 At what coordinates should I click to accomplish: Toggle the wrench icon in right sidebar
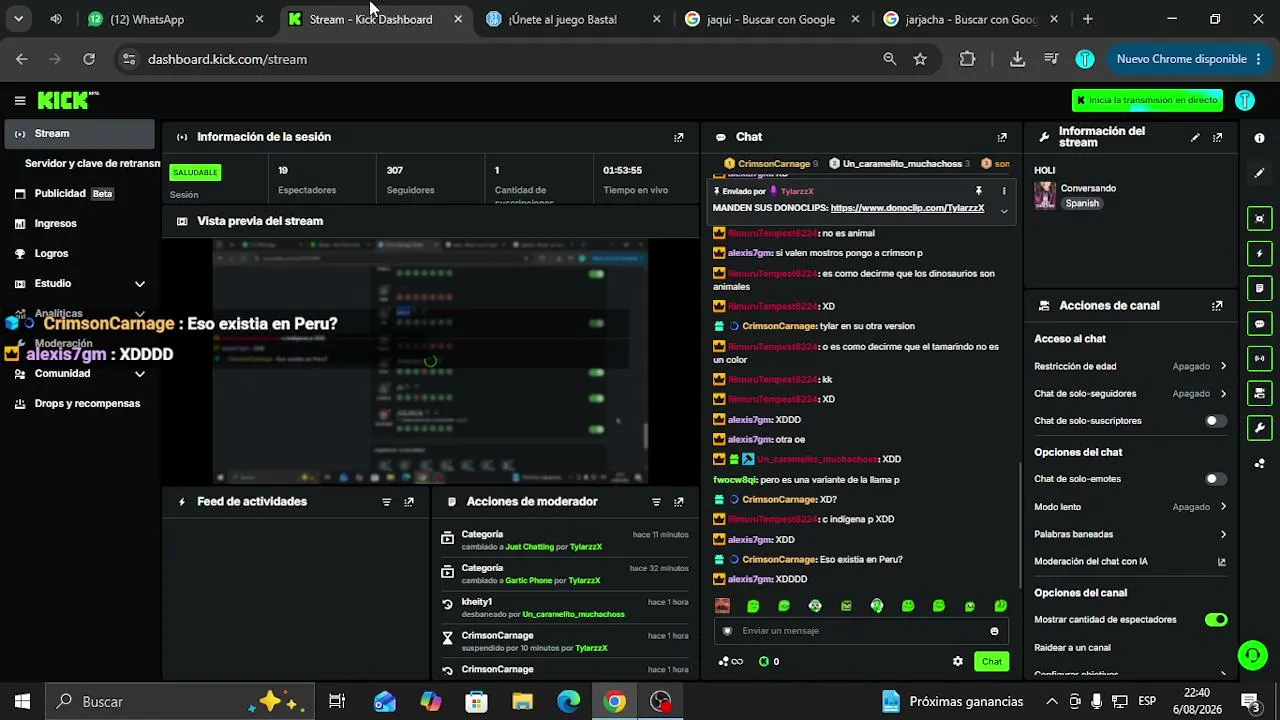[x=1259, y=428]
